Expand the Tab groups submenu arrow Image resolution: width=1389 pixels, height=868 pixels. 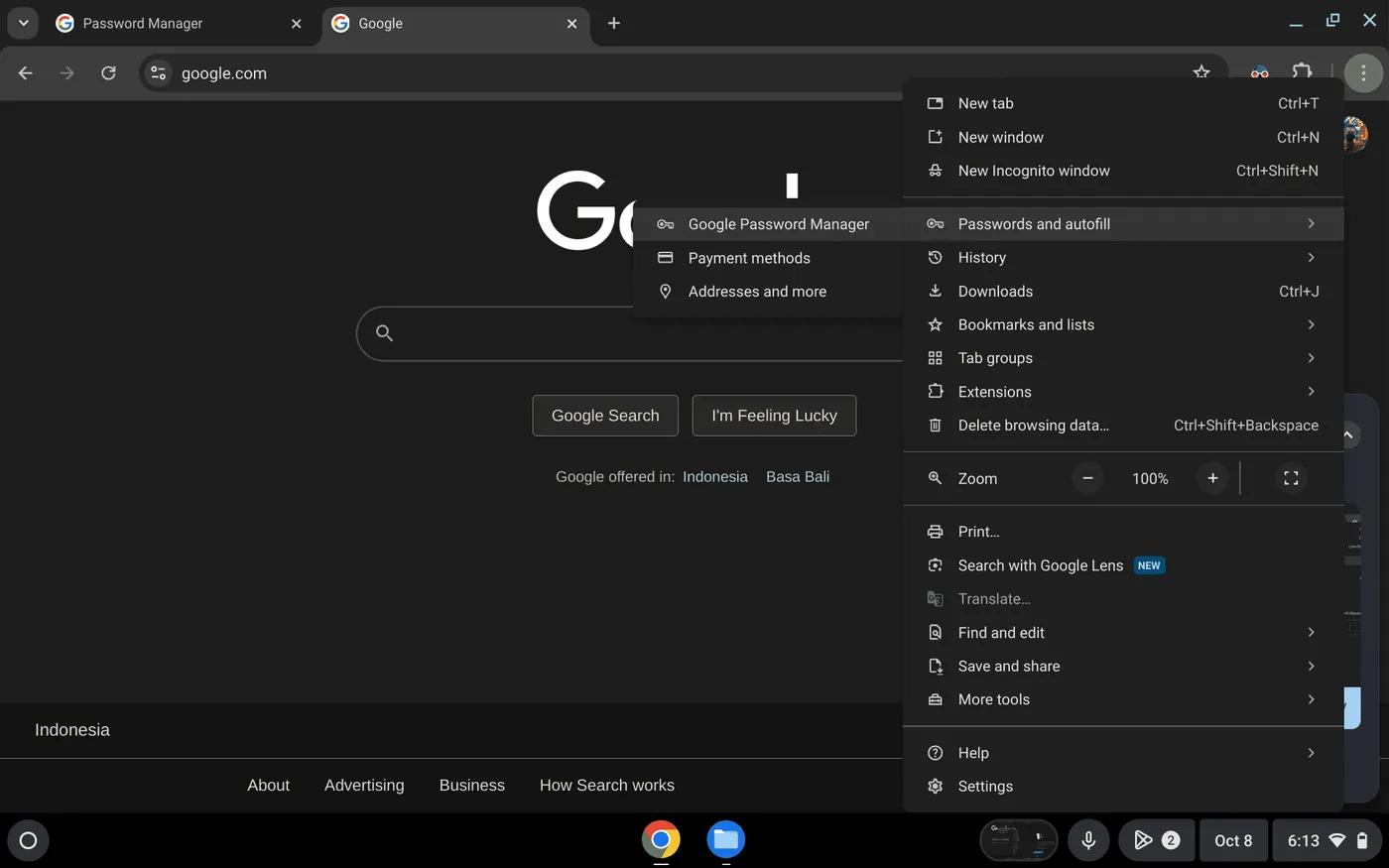1311,358
